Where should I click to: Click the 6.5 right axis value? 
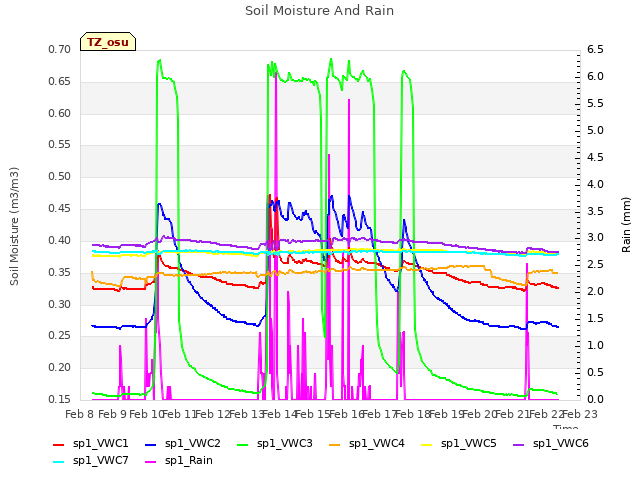595,50
